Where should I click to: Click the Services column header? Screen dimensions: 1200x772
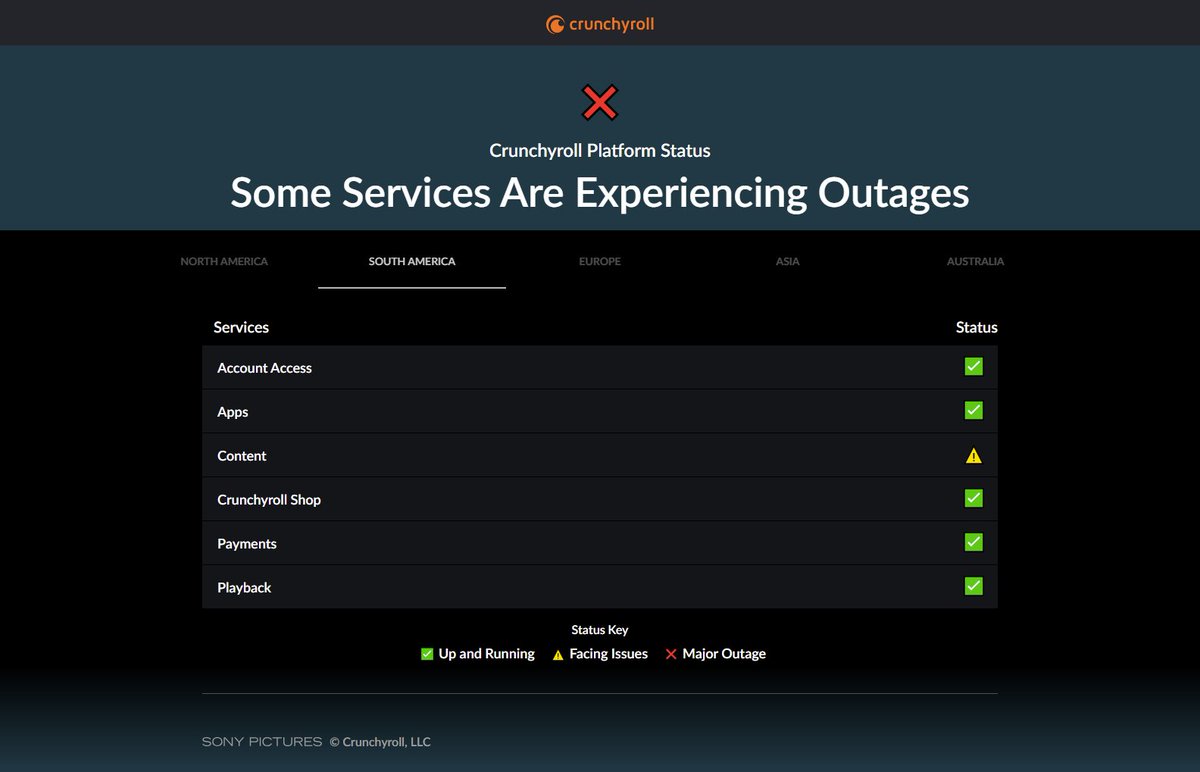tap(241, 327)
